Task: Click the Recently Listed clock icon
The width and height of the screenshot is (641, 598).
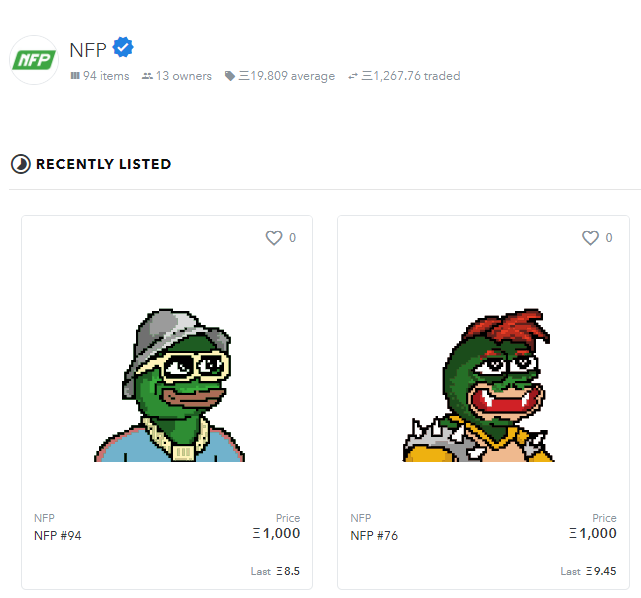Action: point(21,164)
